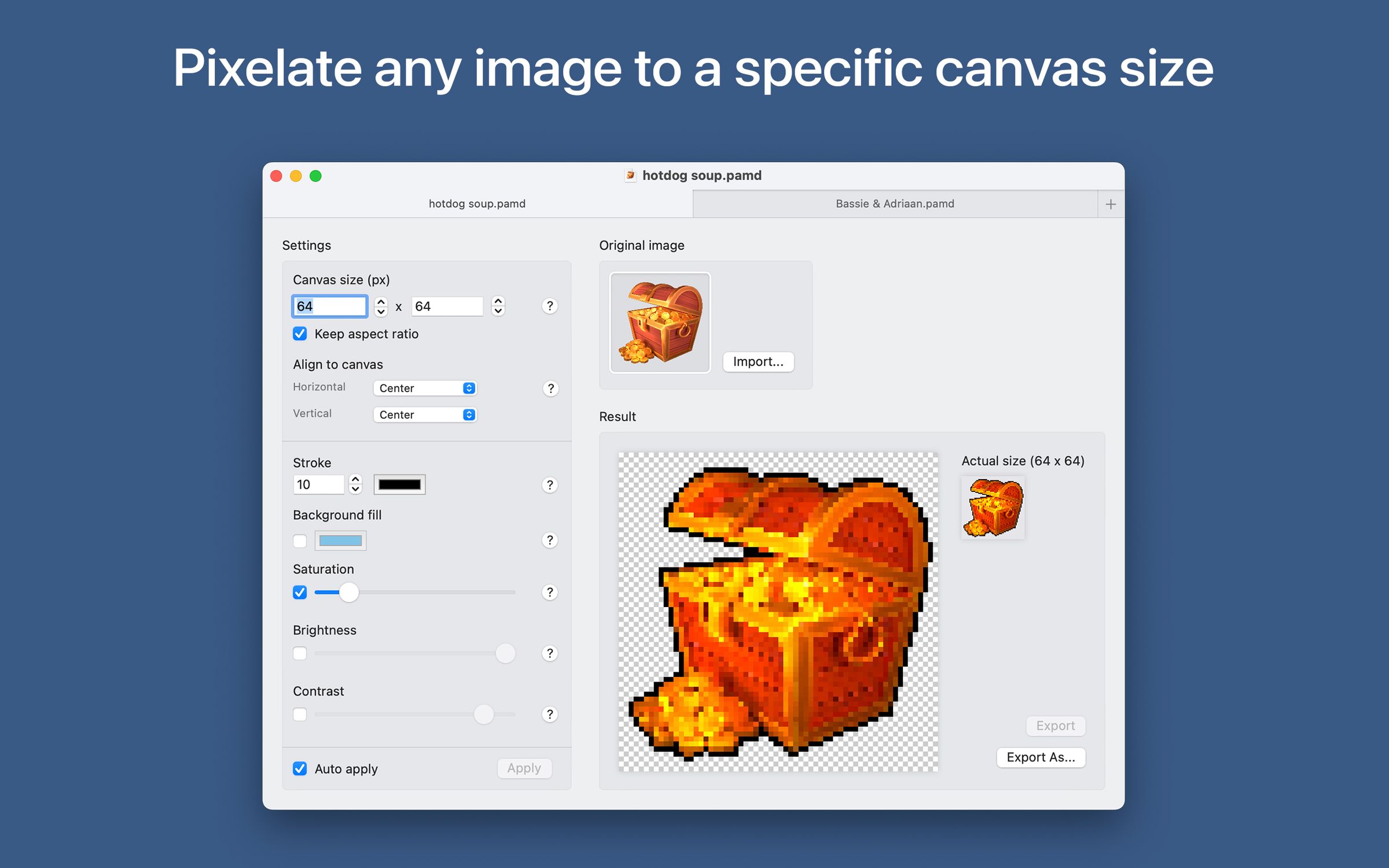Select the hotdog soup.pamd tab
1389x868 pixels.
(476, 203)
